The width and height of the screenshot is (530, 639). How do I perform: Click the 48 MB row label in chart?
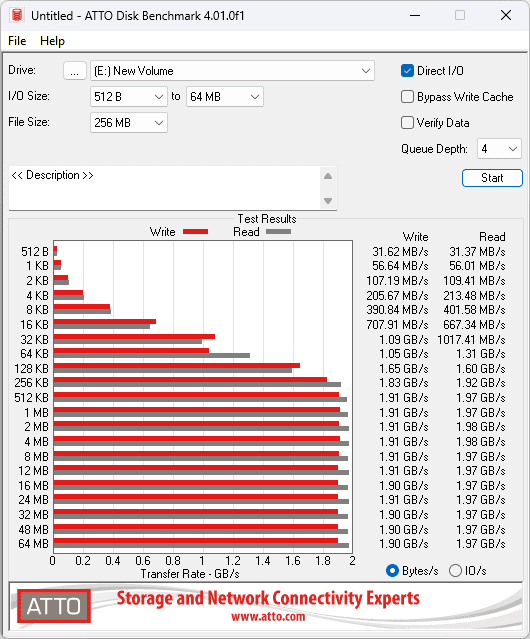(33, 529)
